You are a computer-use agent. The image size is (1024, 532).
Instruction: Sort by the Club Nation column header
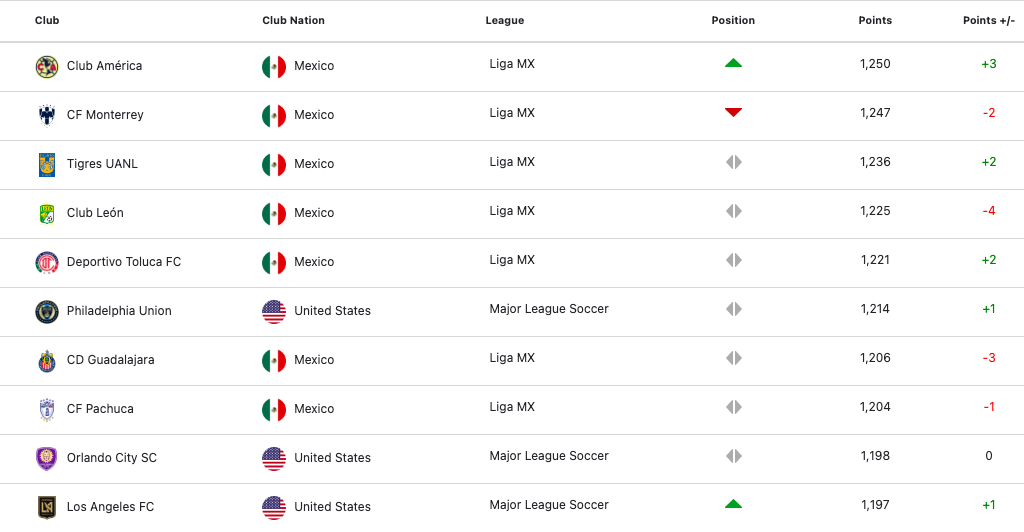[x=293, y=20]
